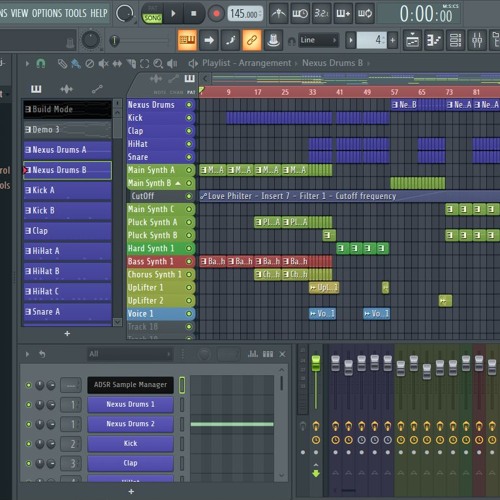Image resolution: width=500 pixels, height=500 pixels.
Task: Toggle typing keyboard to piano icon
Action: pyautogui.click(x=187, y=40)
